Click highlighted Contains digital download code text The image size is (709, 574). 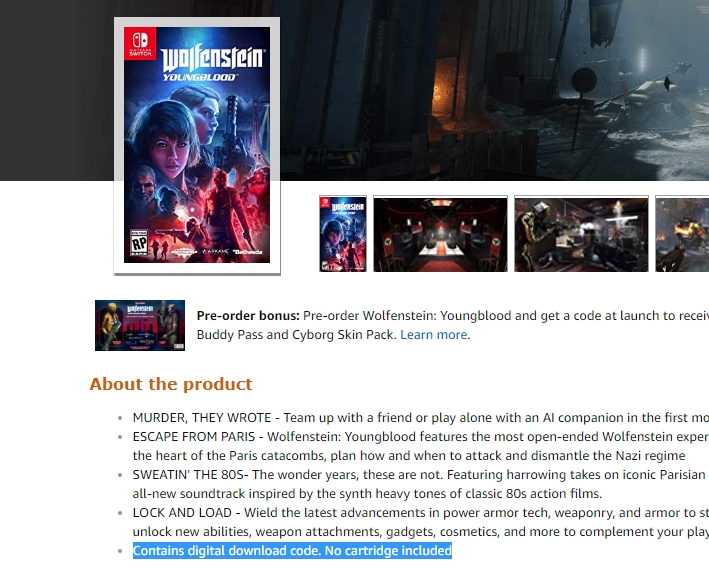point(292,550)
